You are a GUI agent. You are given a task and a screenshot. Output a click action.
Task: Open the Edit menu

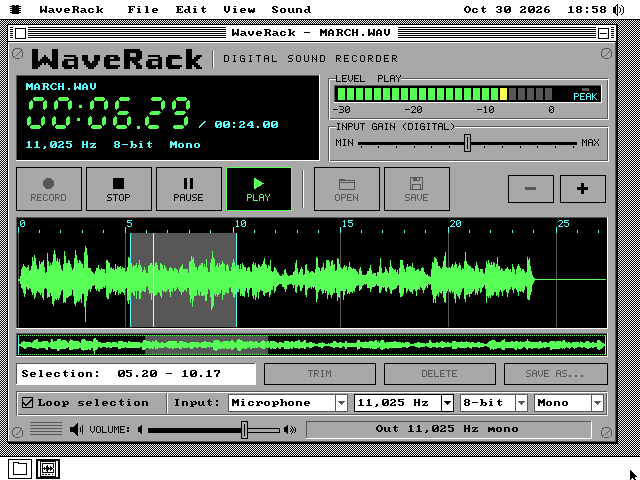tap(191, 9)
